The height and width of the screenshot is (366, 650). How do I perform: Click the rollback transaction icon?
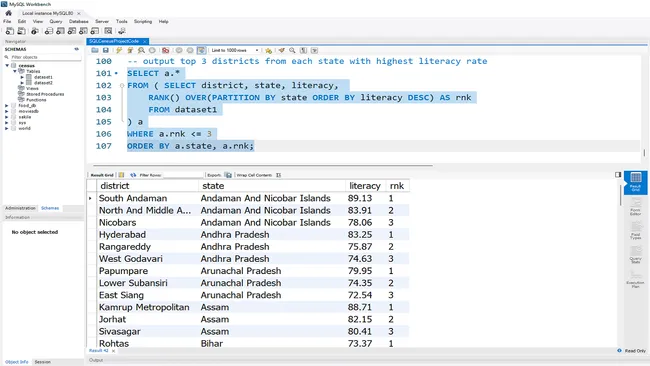[190, 50]
